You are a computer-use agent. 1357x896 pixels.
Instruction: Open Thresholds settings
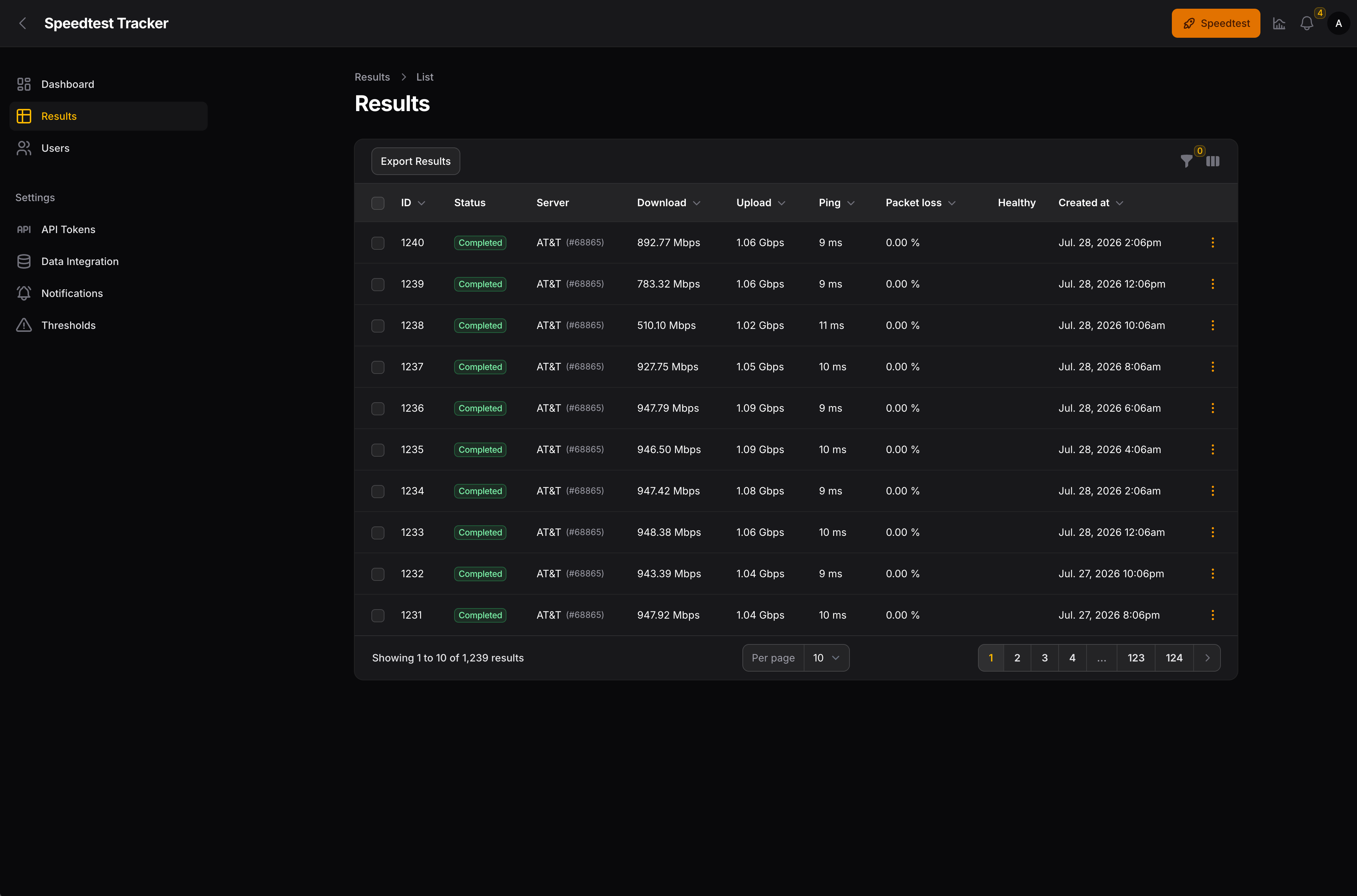(x=109, y=325)
